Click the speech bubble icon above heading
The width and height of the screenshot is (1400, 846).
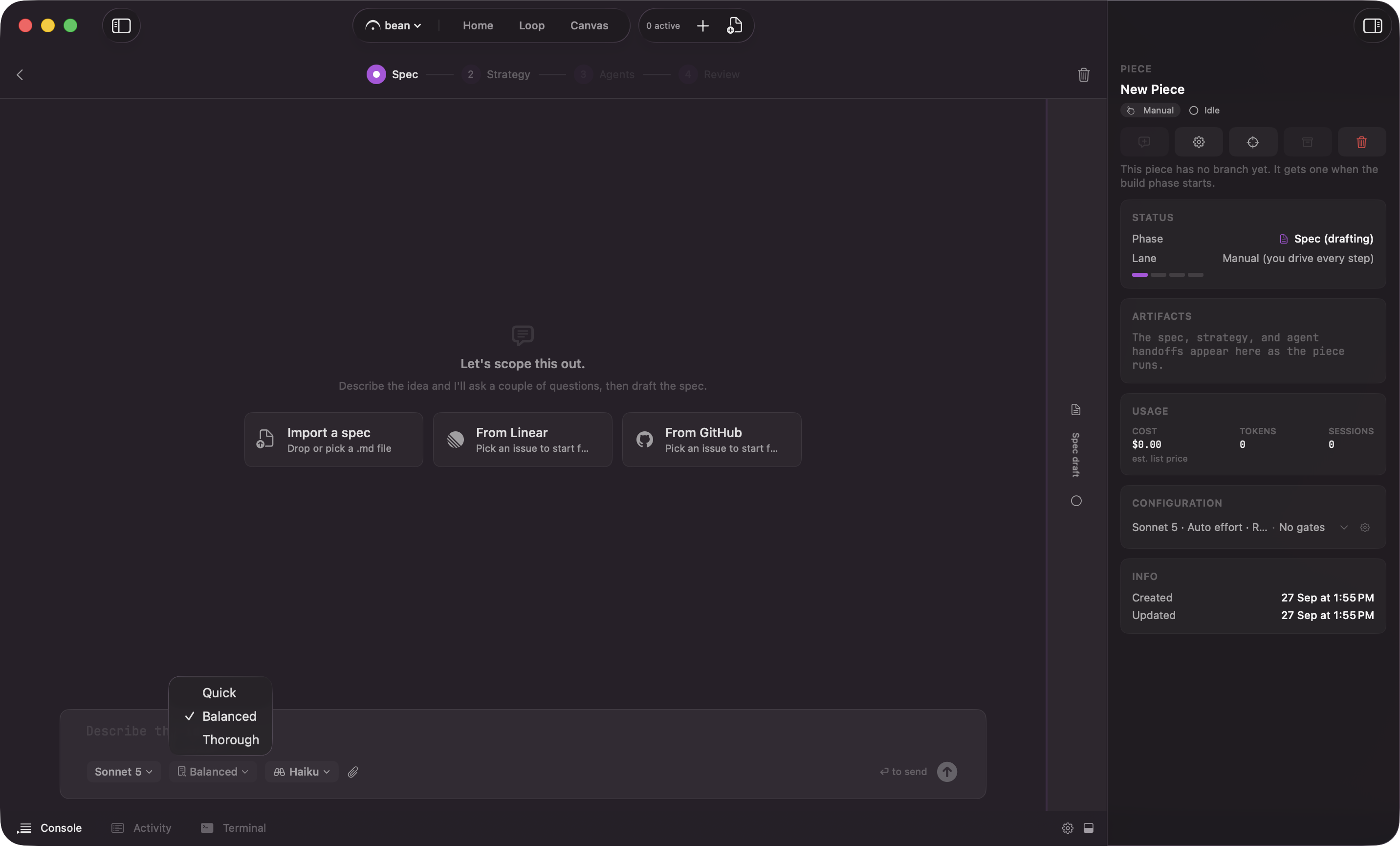522,335
